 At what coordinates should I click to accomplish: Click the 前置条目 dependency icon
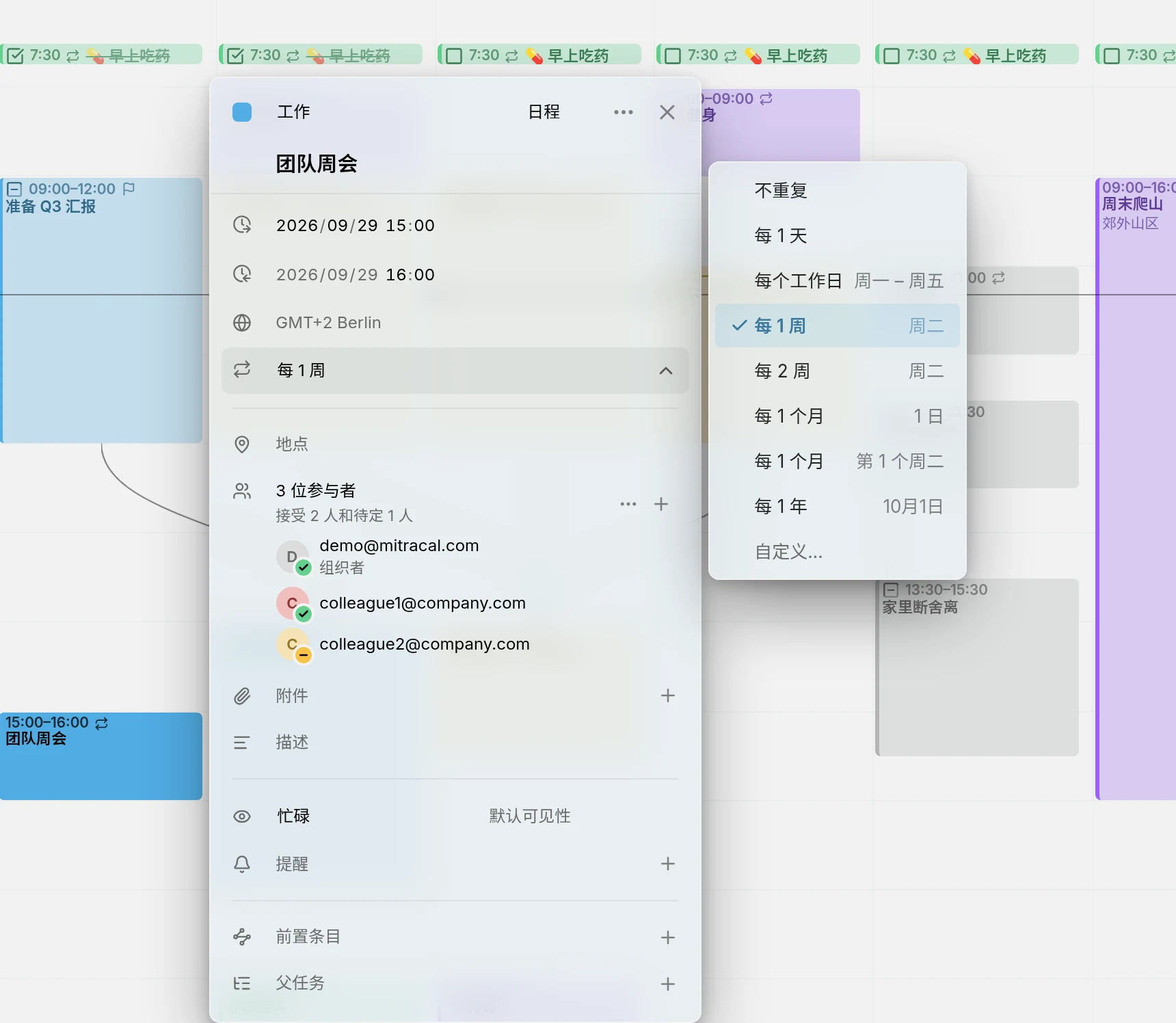pos(242,937)
